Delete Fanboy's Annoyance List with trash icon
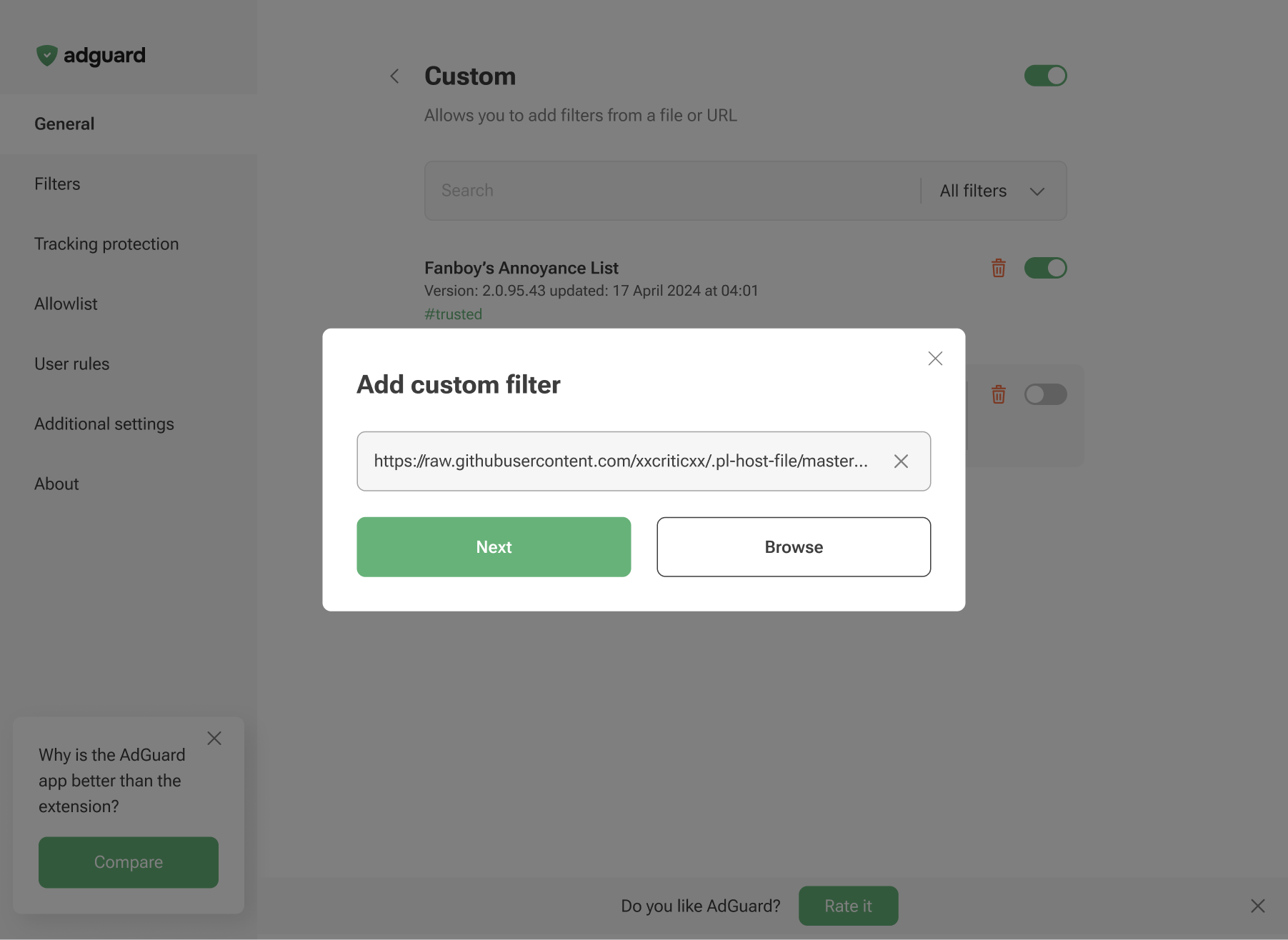The width and height of the screenshot is (1288, 940). pos(999,268)
